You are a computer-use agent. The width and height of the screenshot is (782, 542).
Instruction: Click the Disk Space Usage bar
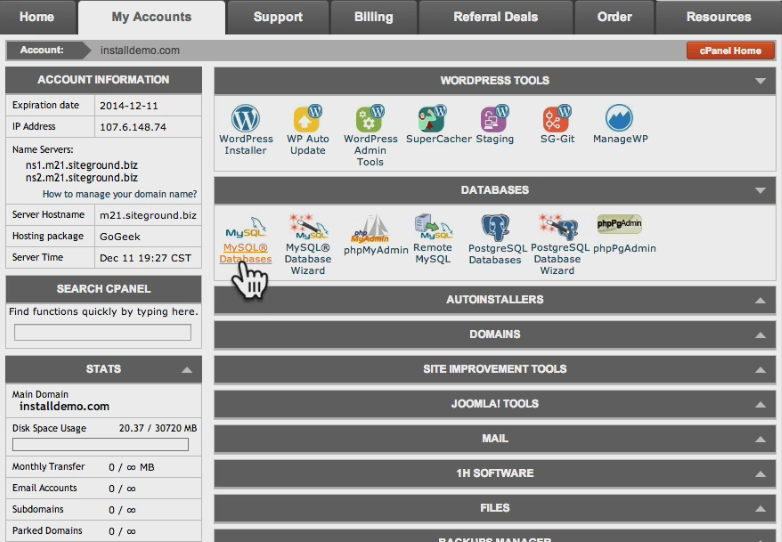(100, 444)
